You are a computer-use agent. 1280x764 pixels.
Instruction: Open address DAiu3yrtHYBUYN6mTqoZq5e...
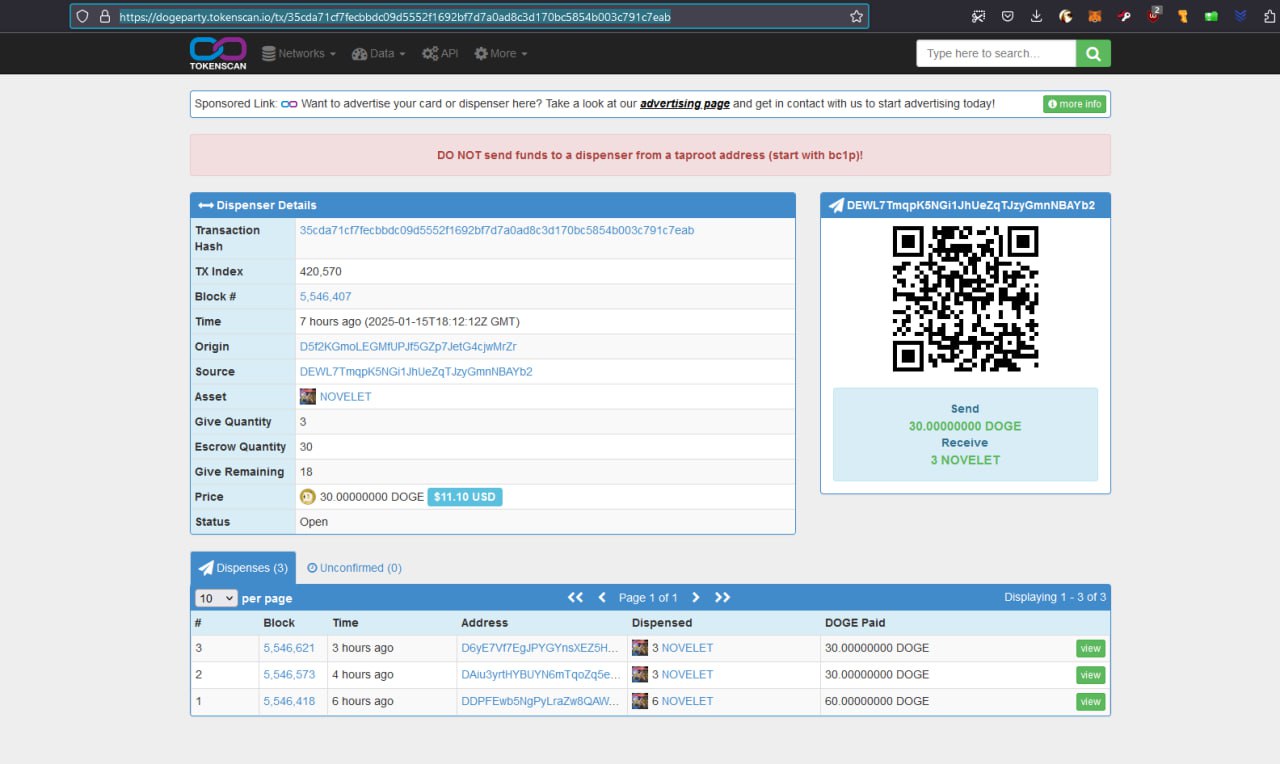pyautogui.click(x=540, y=675)
